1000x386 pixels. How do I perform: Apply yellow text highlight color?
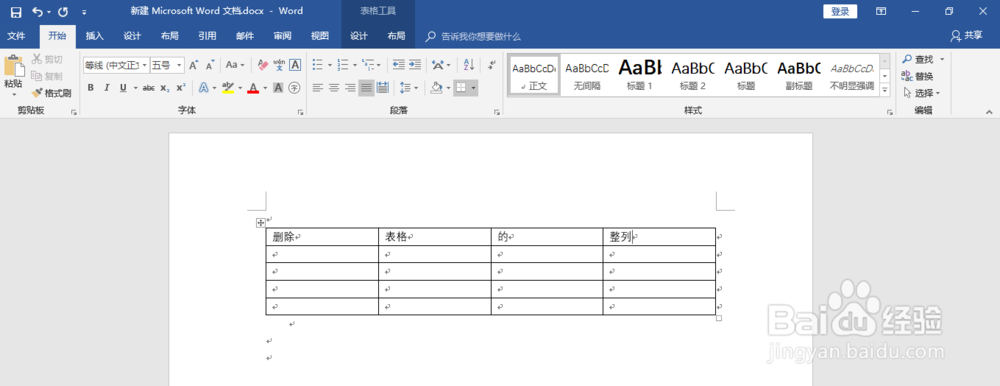[228, 87]
